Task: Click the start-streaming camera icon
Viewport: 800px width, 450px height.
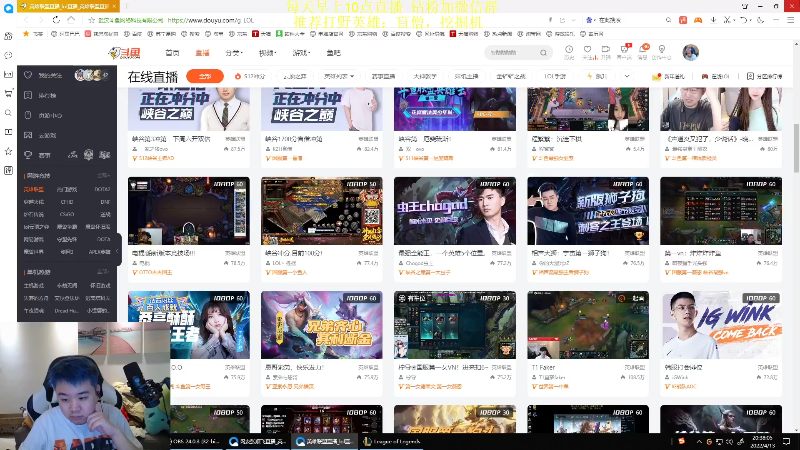Action: (x=606, y=49)
